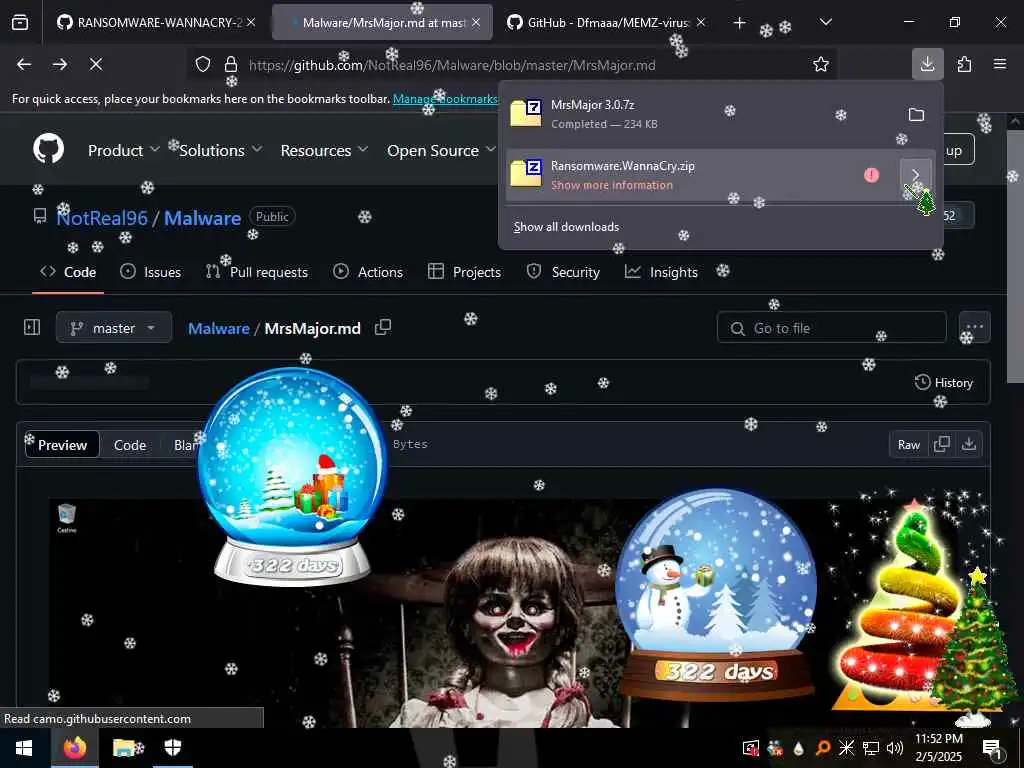The width and height of the screenshot is (1024, 768).
Task: Open Raw file view
Action: click(x=908, y=445)
